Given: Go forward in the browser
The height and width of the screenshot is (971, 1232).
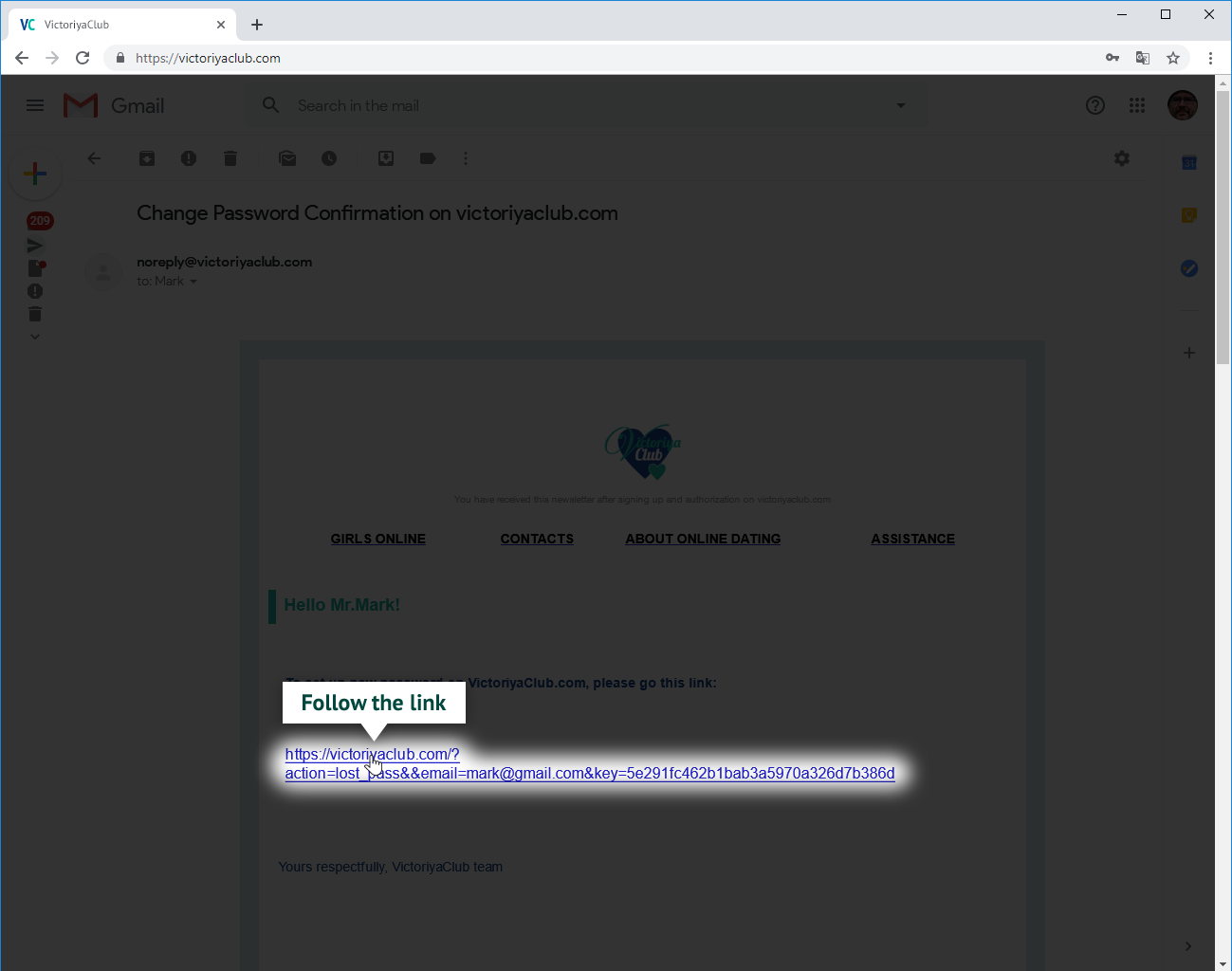Looking at the screenshot, I should (52, 58).
